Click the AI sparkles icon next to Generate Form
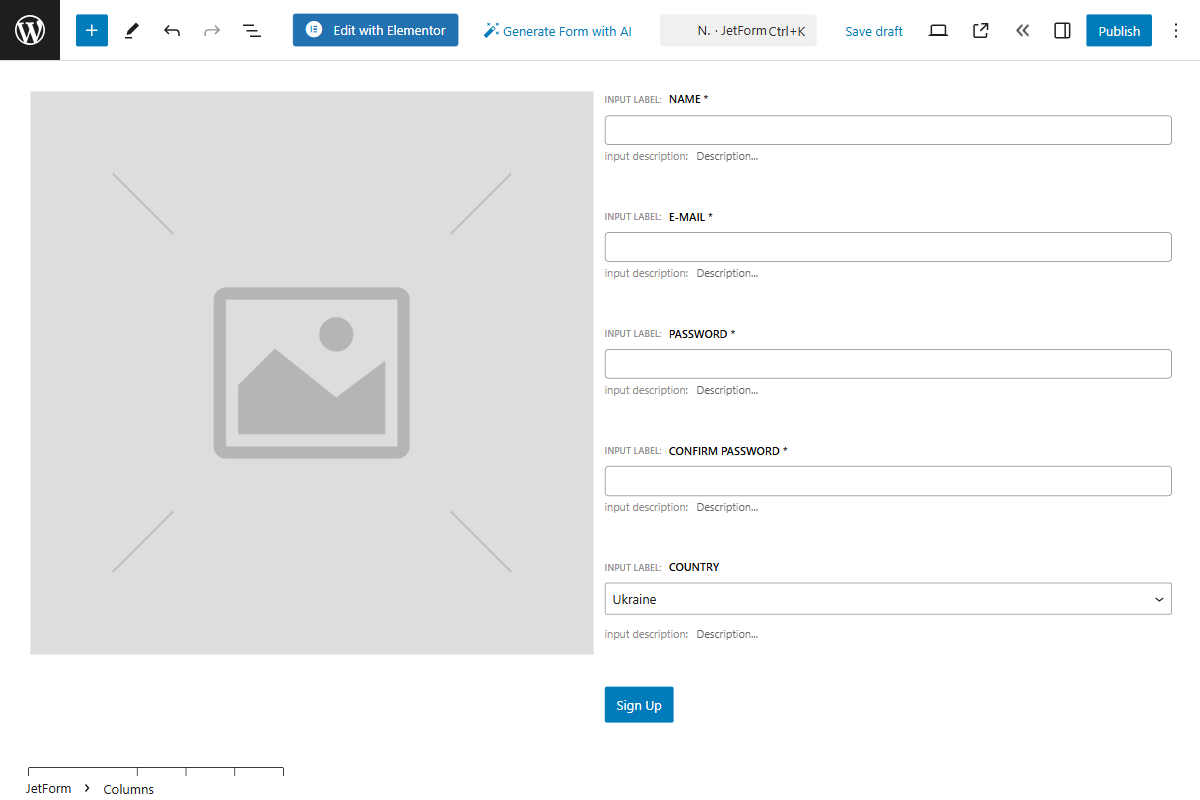Screen dimensions: 1200x800 (491, 30)
